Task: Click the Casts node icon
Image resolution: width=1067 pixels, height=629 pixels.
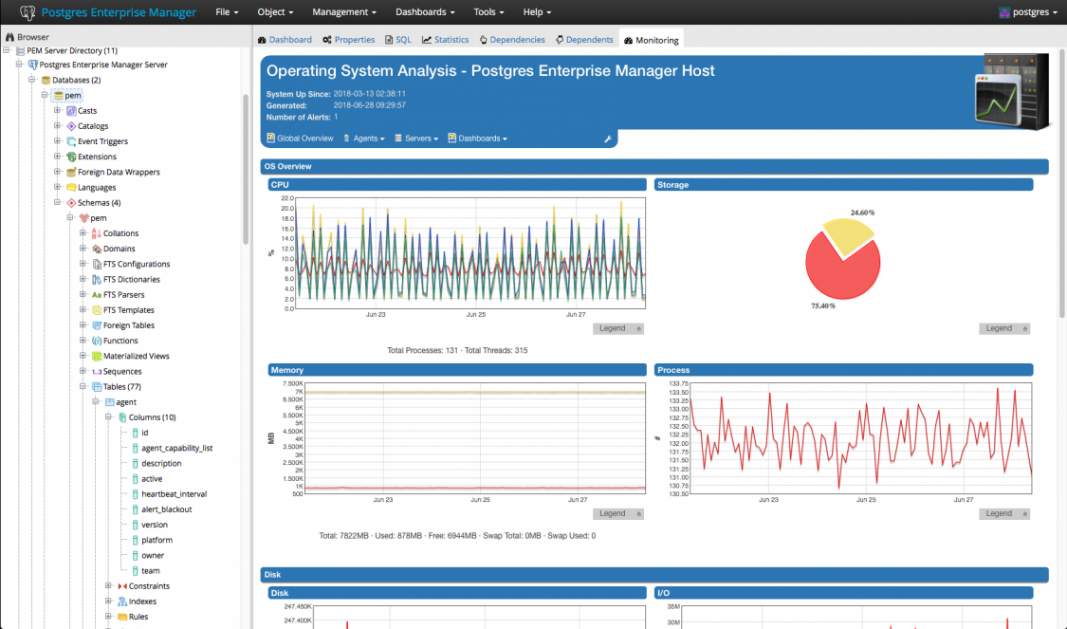Action: [71, 110]
